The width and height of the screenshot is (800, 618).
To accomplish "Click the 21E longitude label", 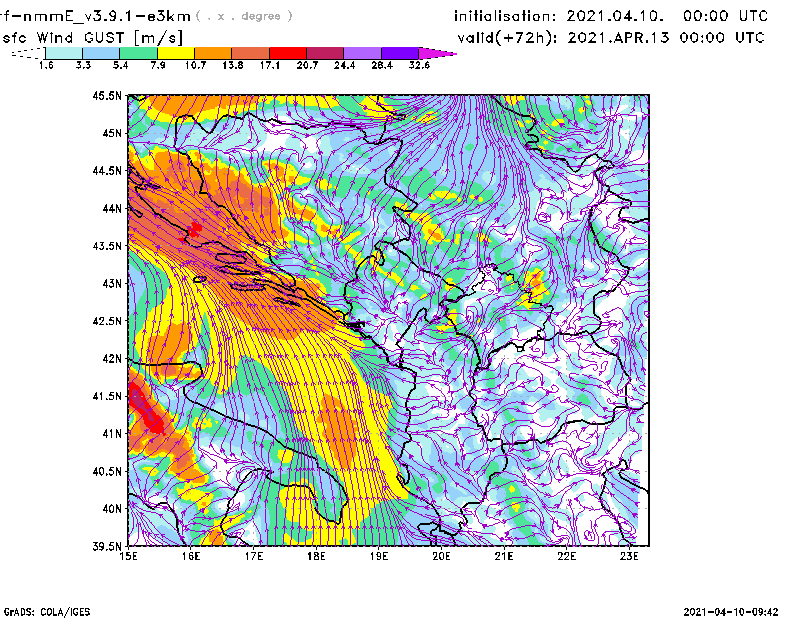I will 504,556.
